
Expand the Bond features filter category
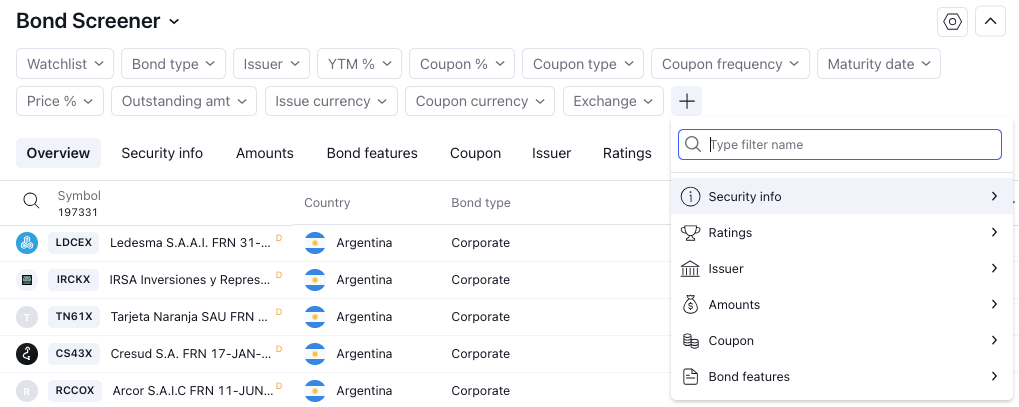click(842, 376)
